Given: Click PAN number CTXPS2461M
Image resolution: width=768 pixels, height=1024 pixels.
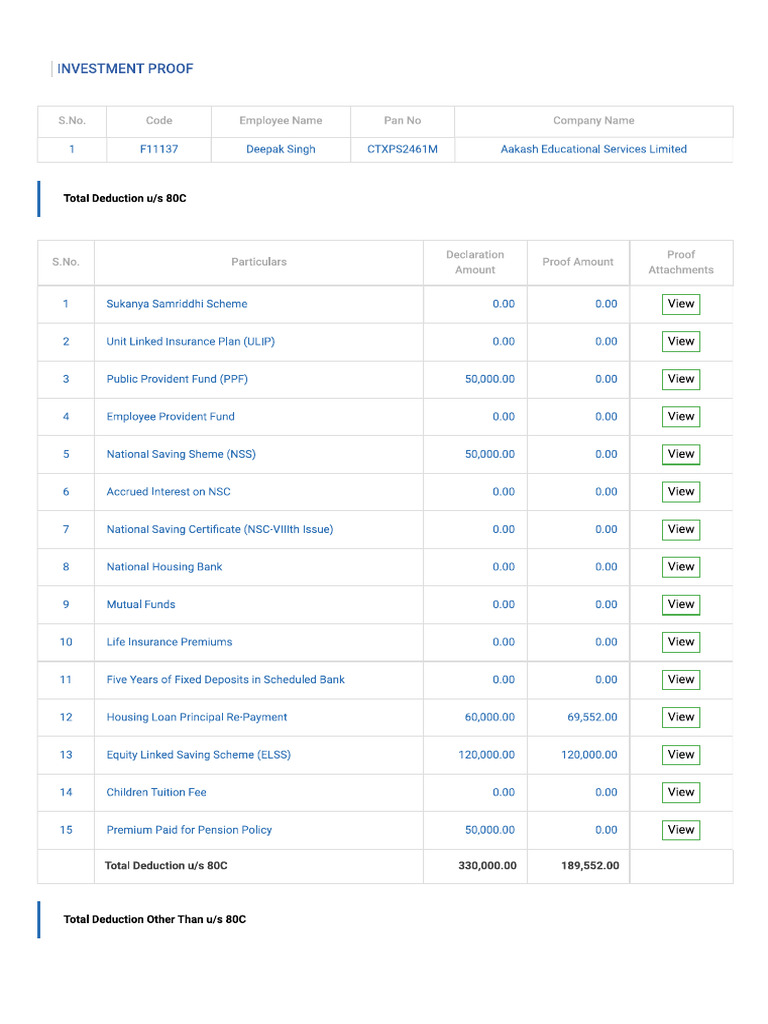Looking at the screenshot, I should (402, 149).
